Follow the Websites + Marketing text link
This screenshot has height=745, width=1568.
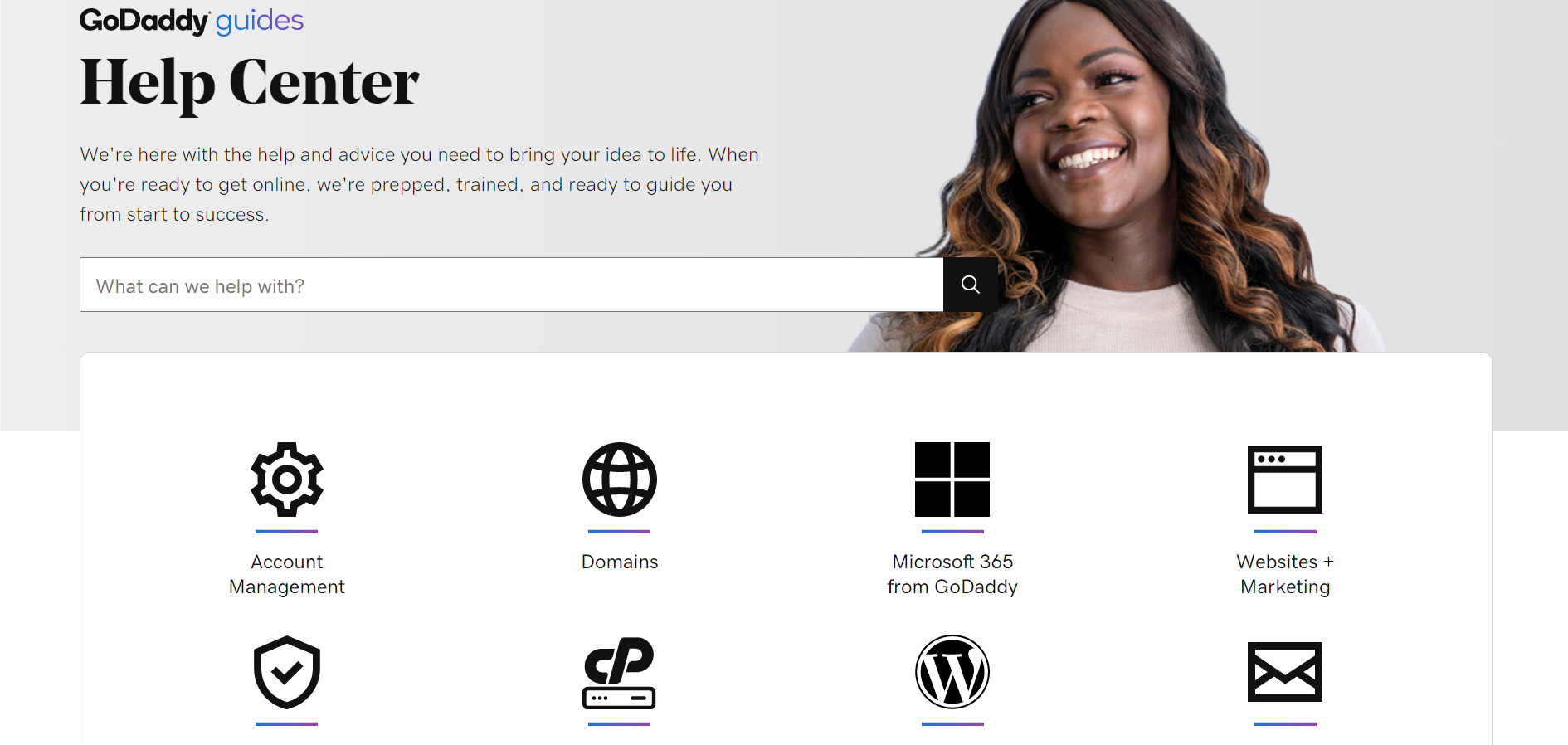click(x=1284, y=574)
